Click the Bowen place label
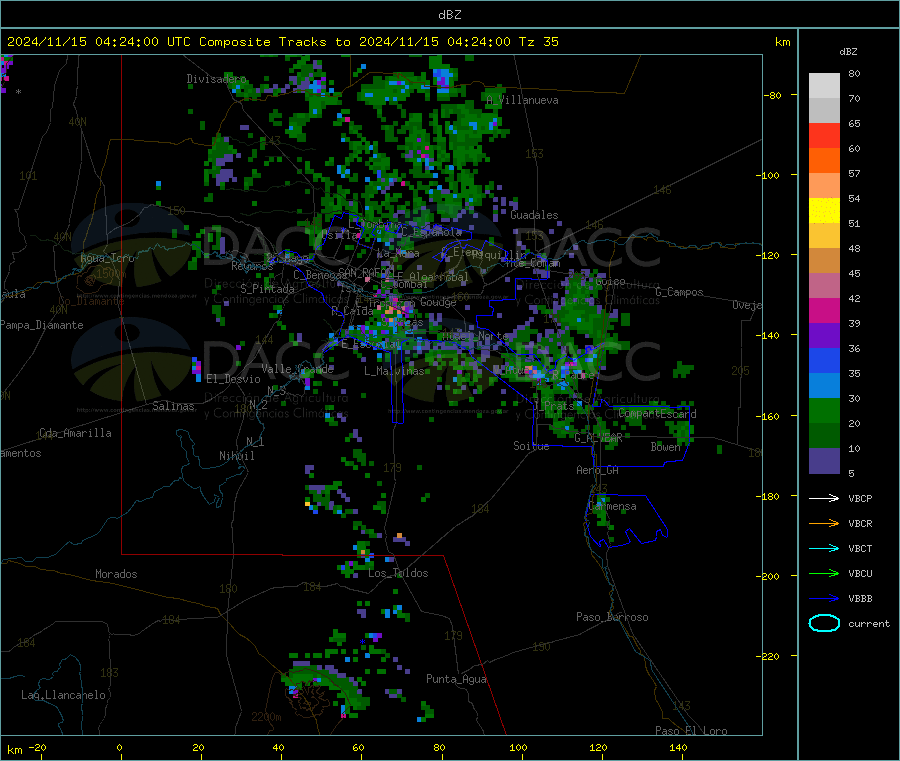 (x=666, y=446)
